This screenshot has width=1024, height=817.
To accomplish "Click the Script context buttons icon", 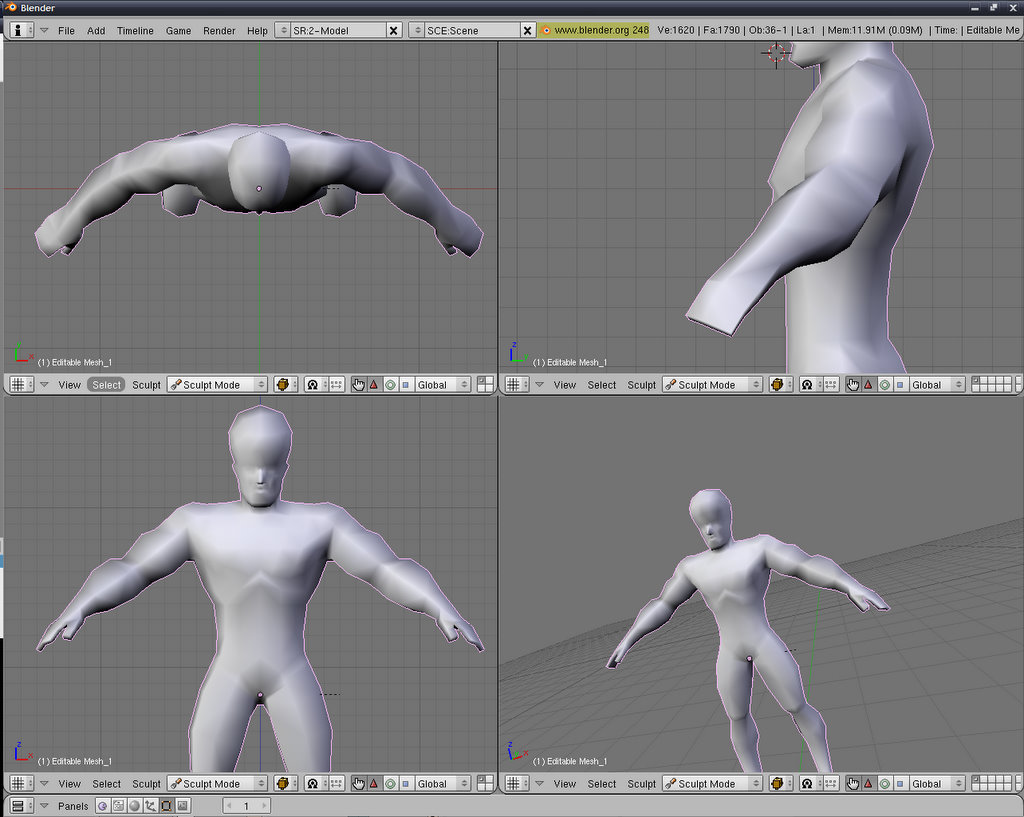I will coord(118,805).
